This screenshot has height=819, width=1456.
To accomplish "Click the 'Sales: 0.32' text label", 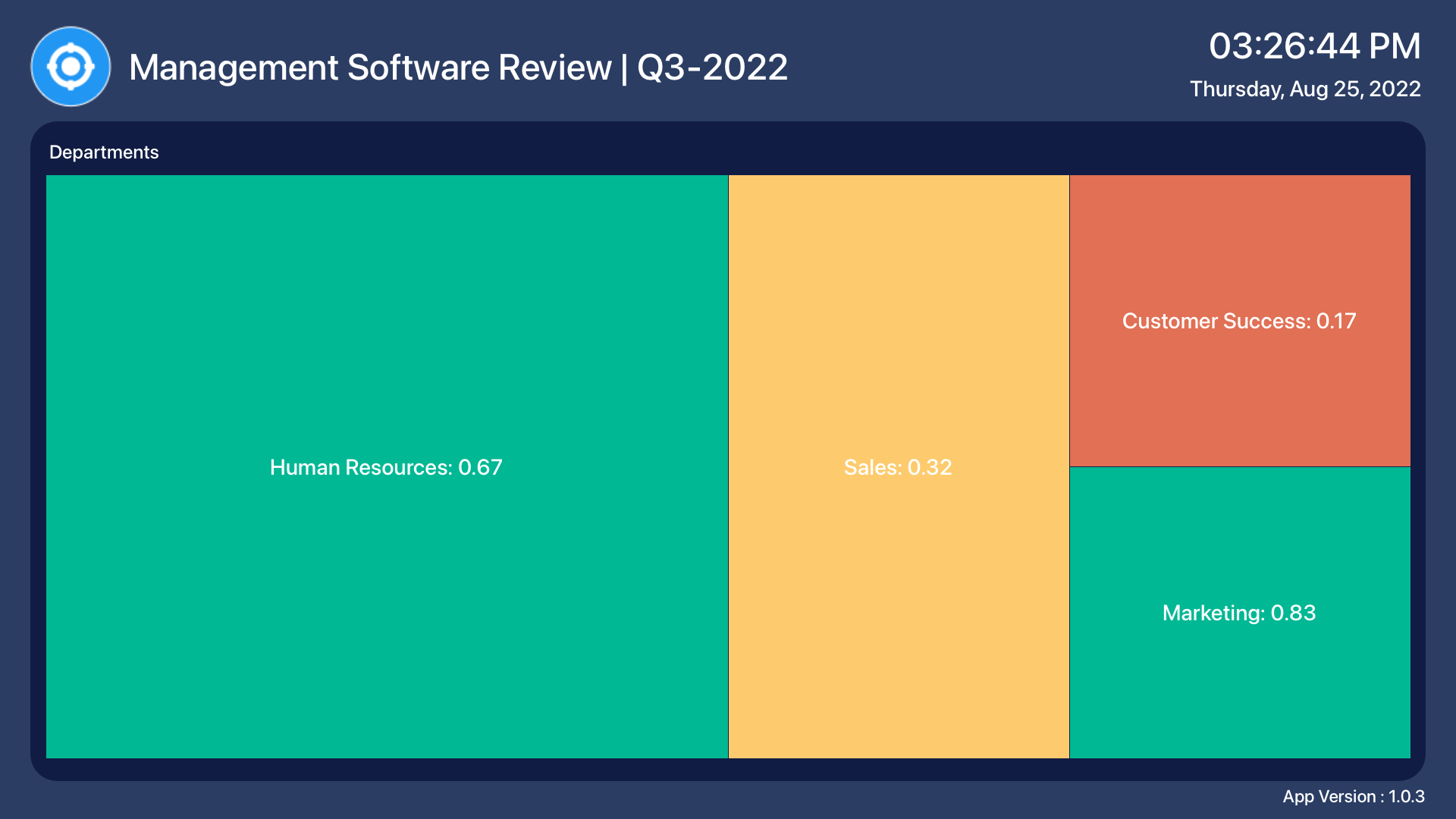I will point(898,467).
